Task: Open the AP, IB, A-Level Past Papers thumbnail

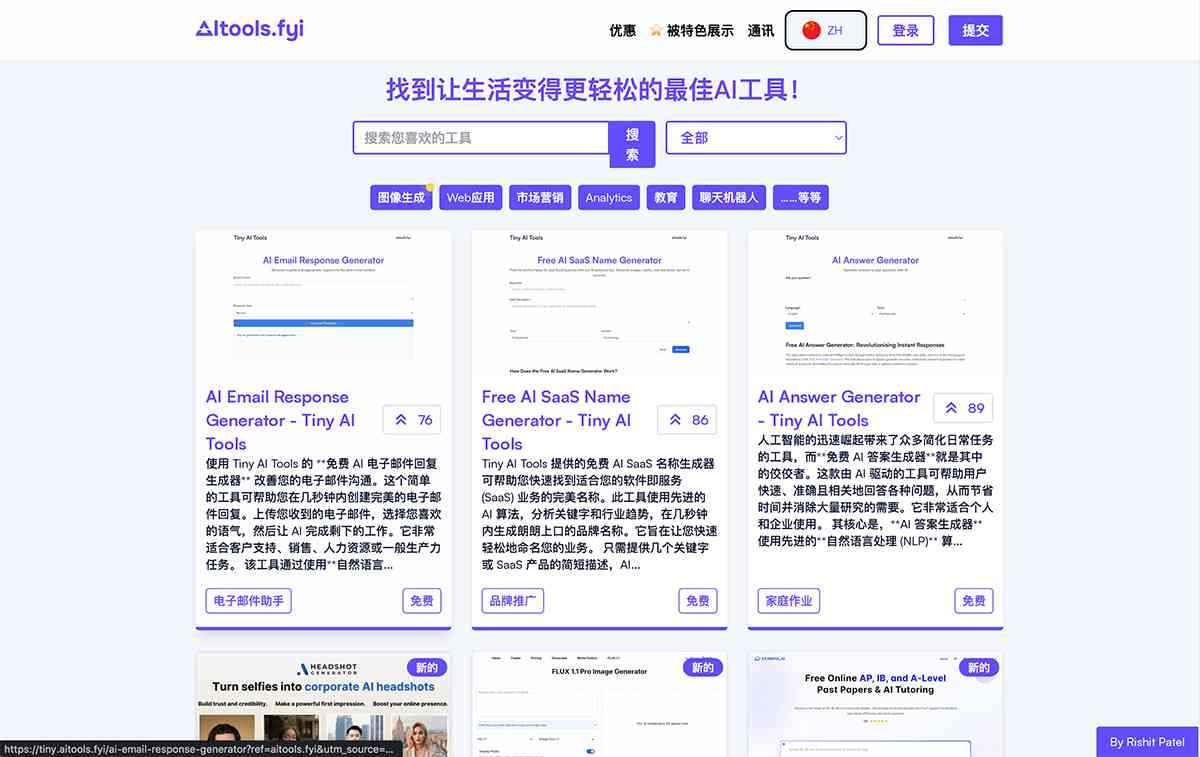Action: click(x=876, y=704)
